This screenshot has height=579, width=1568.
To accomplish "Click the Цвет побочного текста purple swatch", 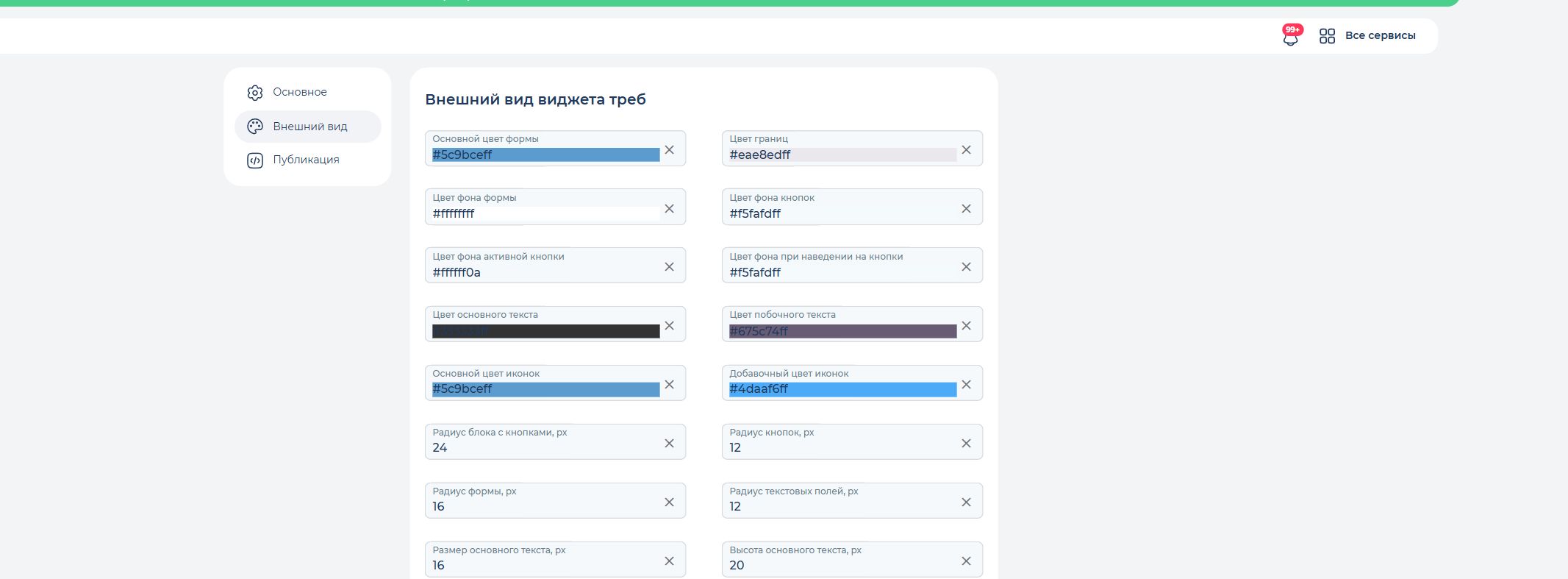I will [x=842, y=331].
